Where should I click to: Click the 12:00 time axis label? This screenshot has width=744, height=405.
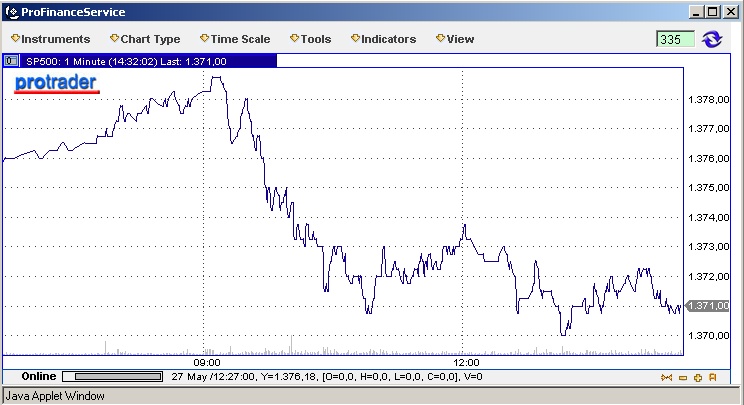pos(466,363)
